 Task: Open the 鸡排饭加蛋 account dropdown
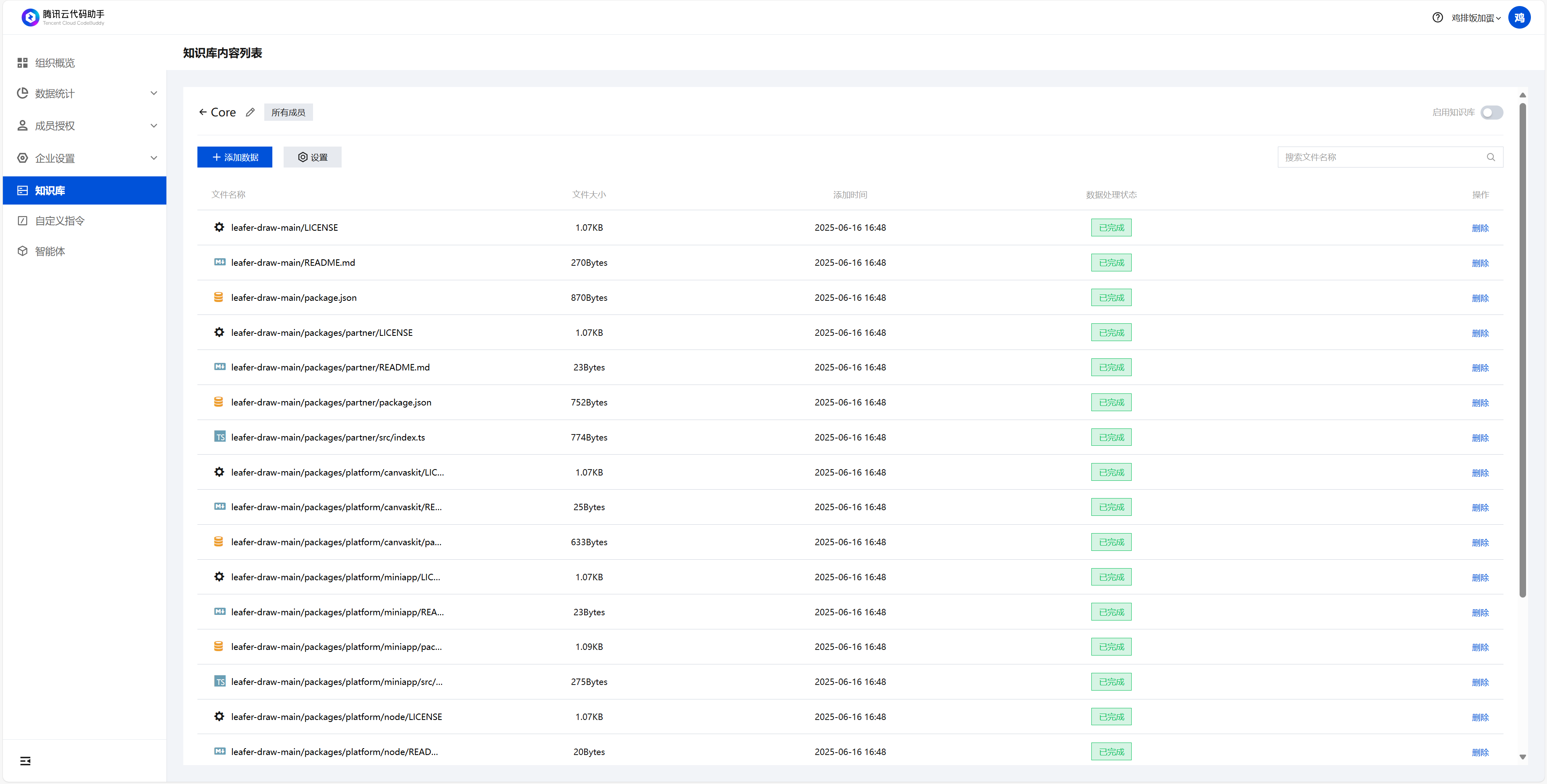[1476, 18]
